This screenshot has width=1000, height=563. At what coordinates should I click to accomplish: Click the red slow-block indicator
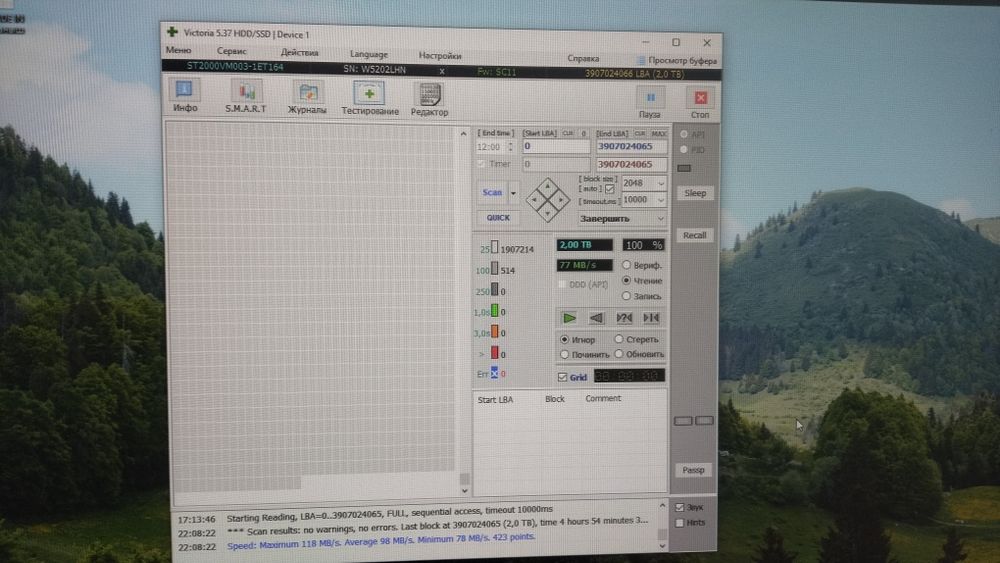pyautogui.click(x=494, y=353)
